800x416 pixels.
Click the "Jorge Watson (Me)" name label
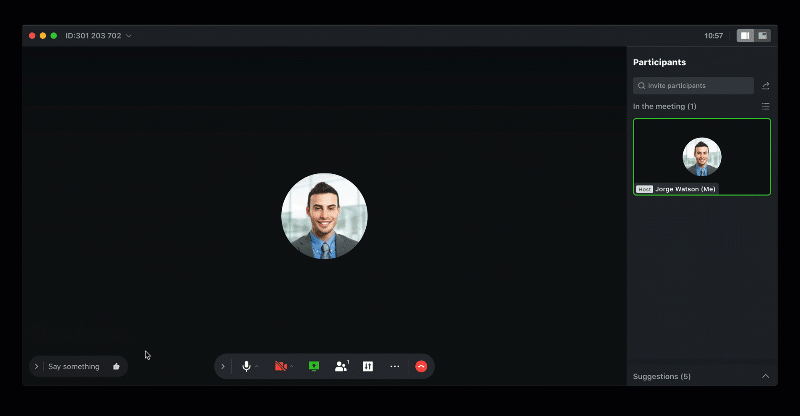pos(685,189)
